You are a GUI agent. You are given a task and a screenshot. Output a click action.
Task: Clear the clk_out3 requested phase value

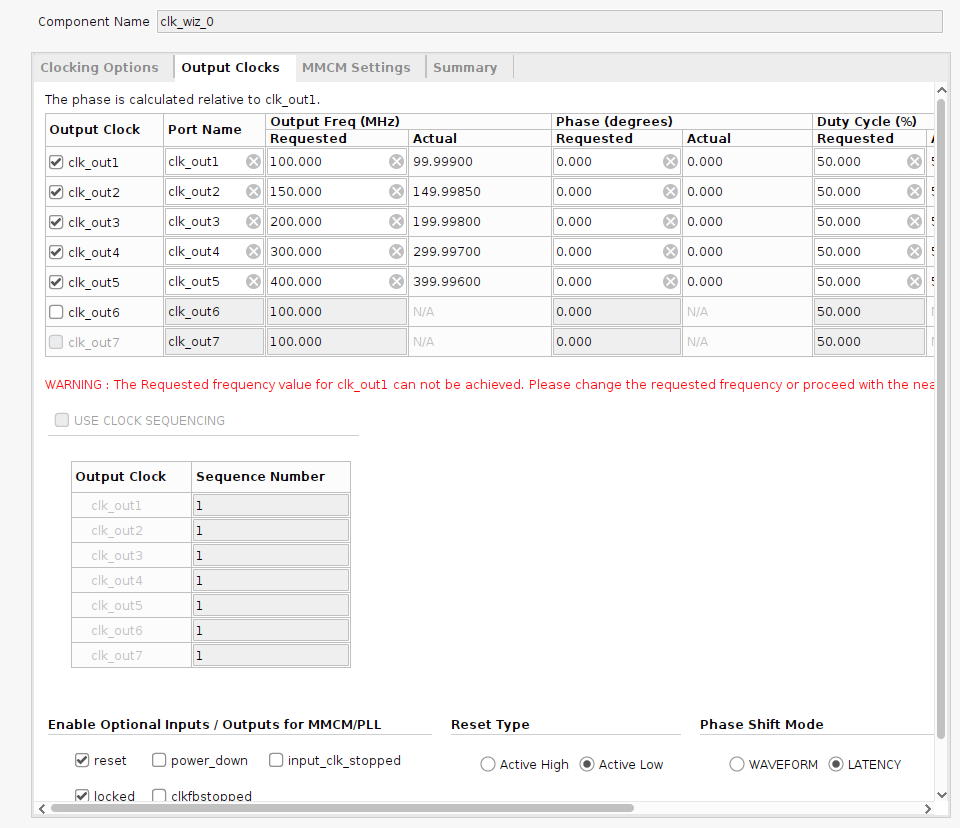669,221
